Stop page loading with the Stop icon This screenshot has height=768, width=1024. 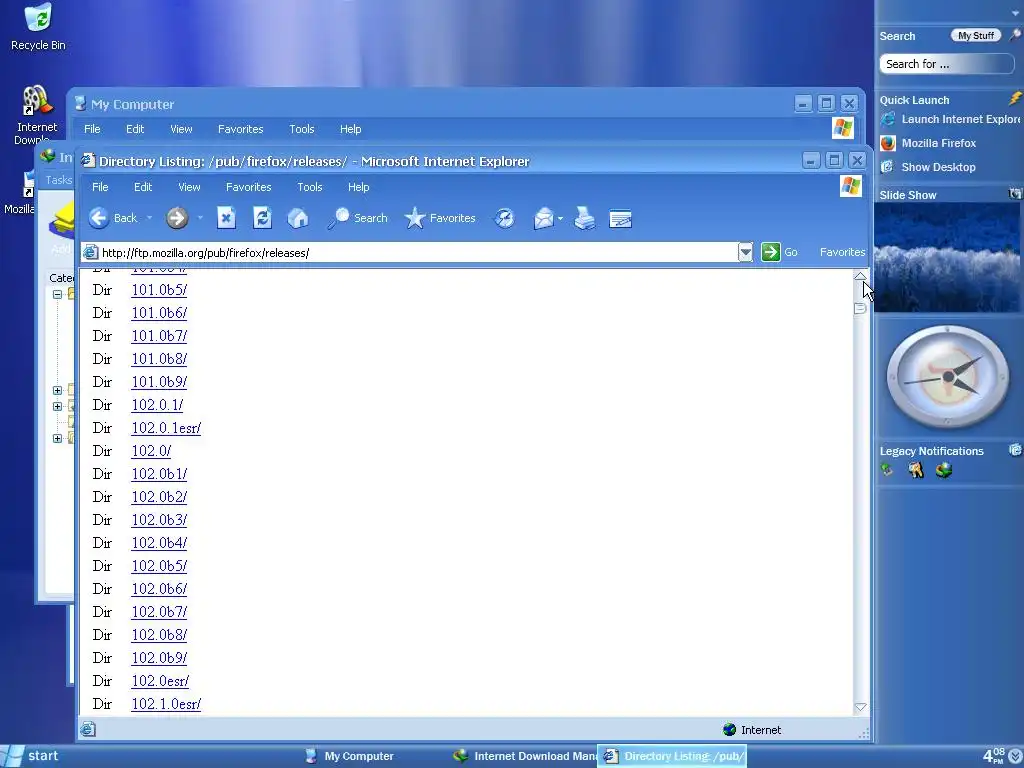(226, 218)
